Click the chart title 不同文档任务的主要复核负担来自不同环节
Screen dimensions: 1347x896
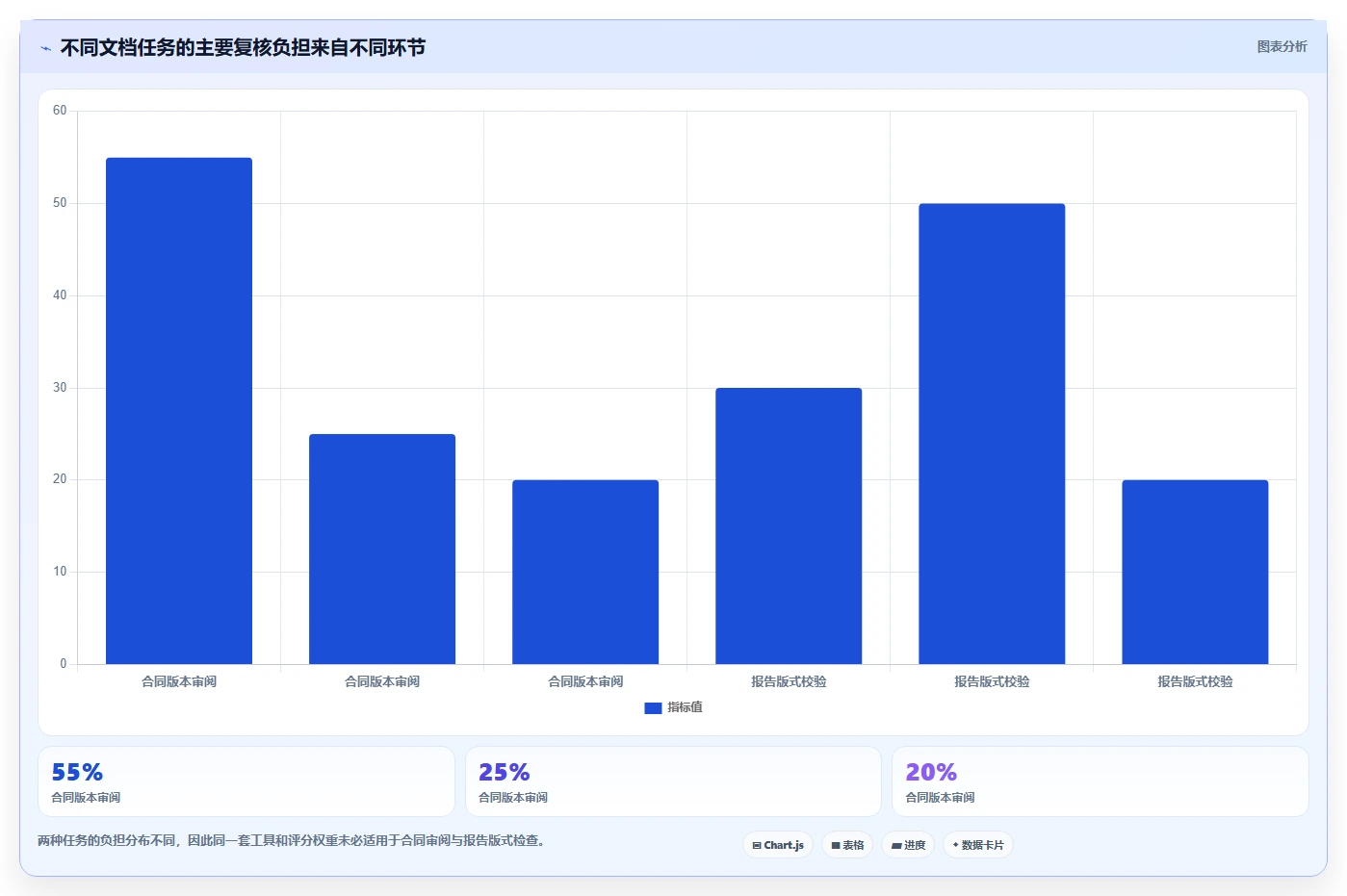tap(243, 47)
